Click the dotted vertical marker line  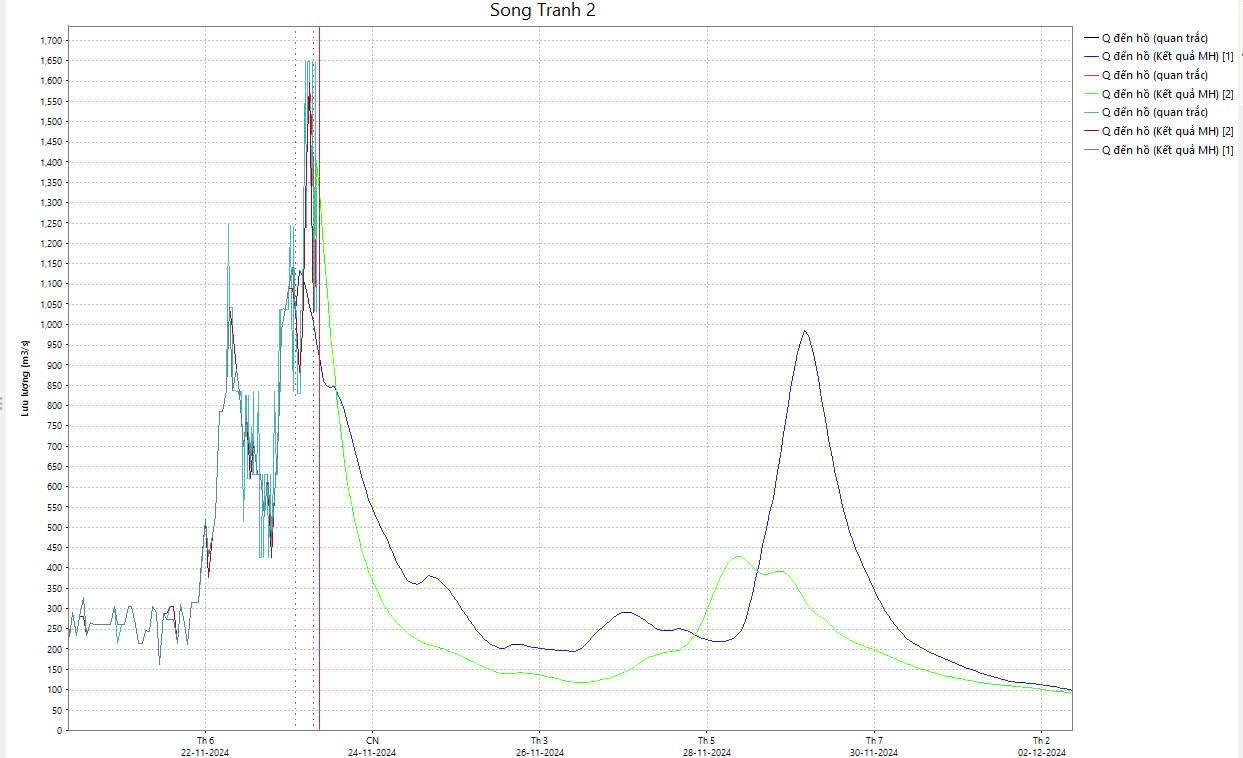(295, 500)
